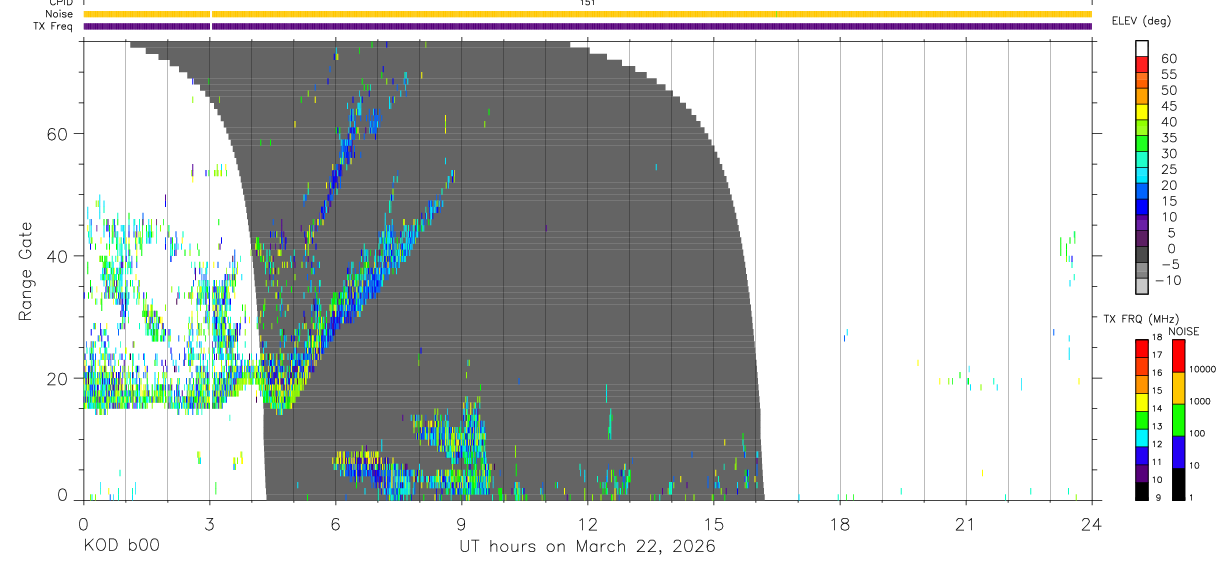Click the "-10" label on ELEV scale
Image resolution: width=1228 pixels, height=567 pixels.
(x=1168, y=280)
